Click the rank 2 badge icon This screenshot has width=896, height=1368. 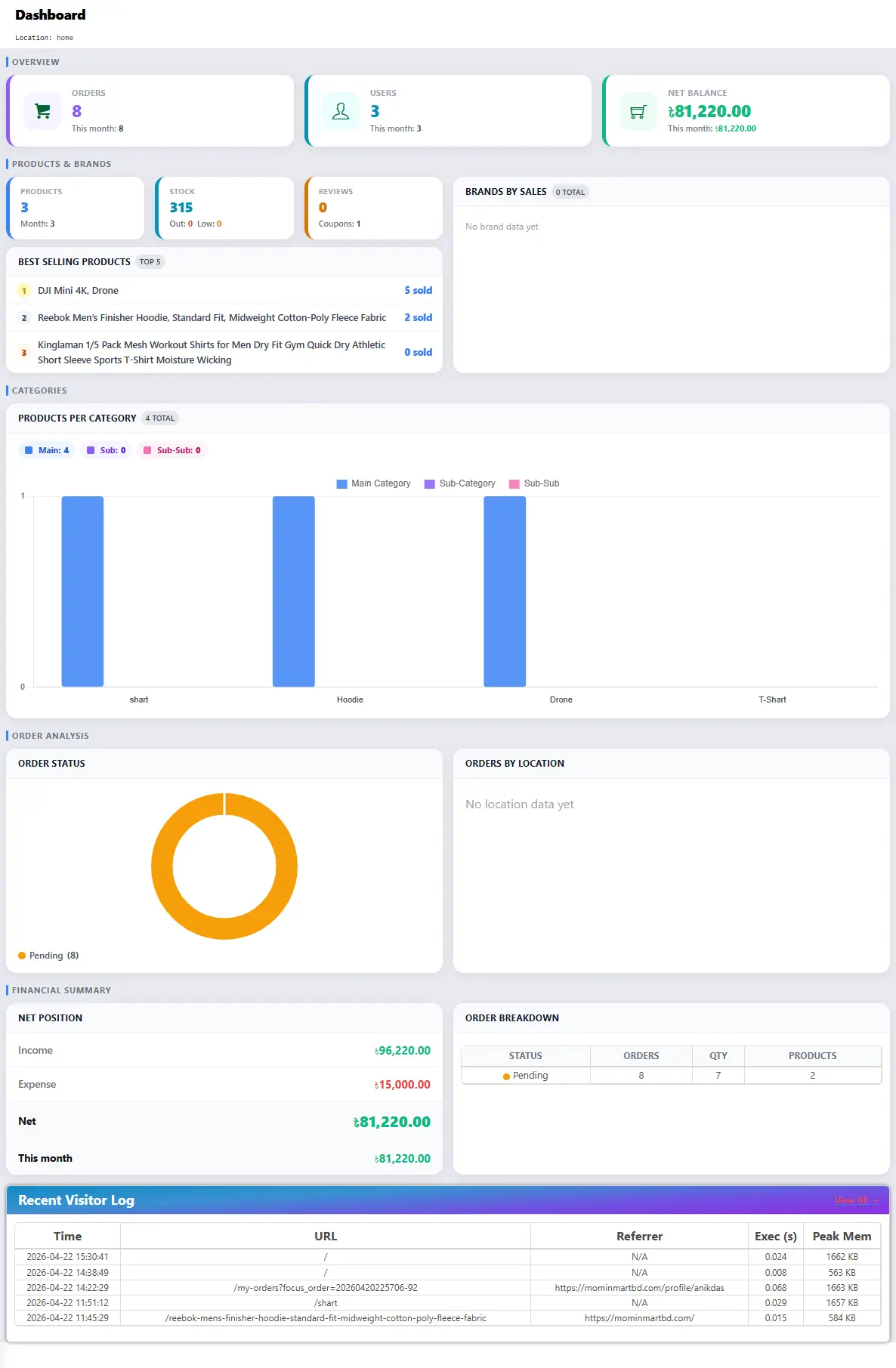[24, 318]
